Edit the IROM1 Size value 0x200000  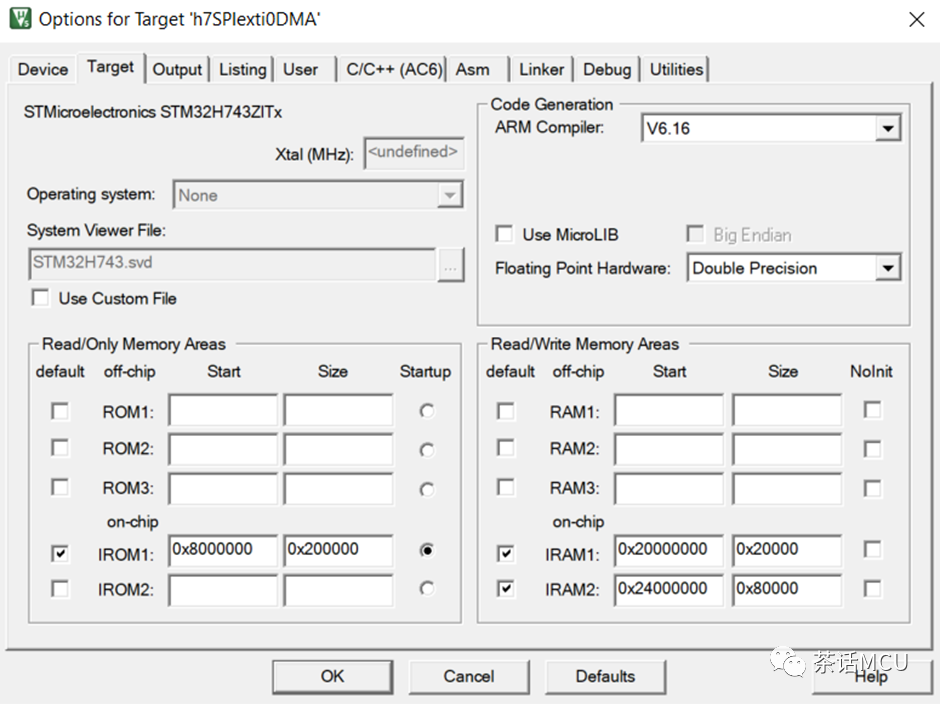338,550
